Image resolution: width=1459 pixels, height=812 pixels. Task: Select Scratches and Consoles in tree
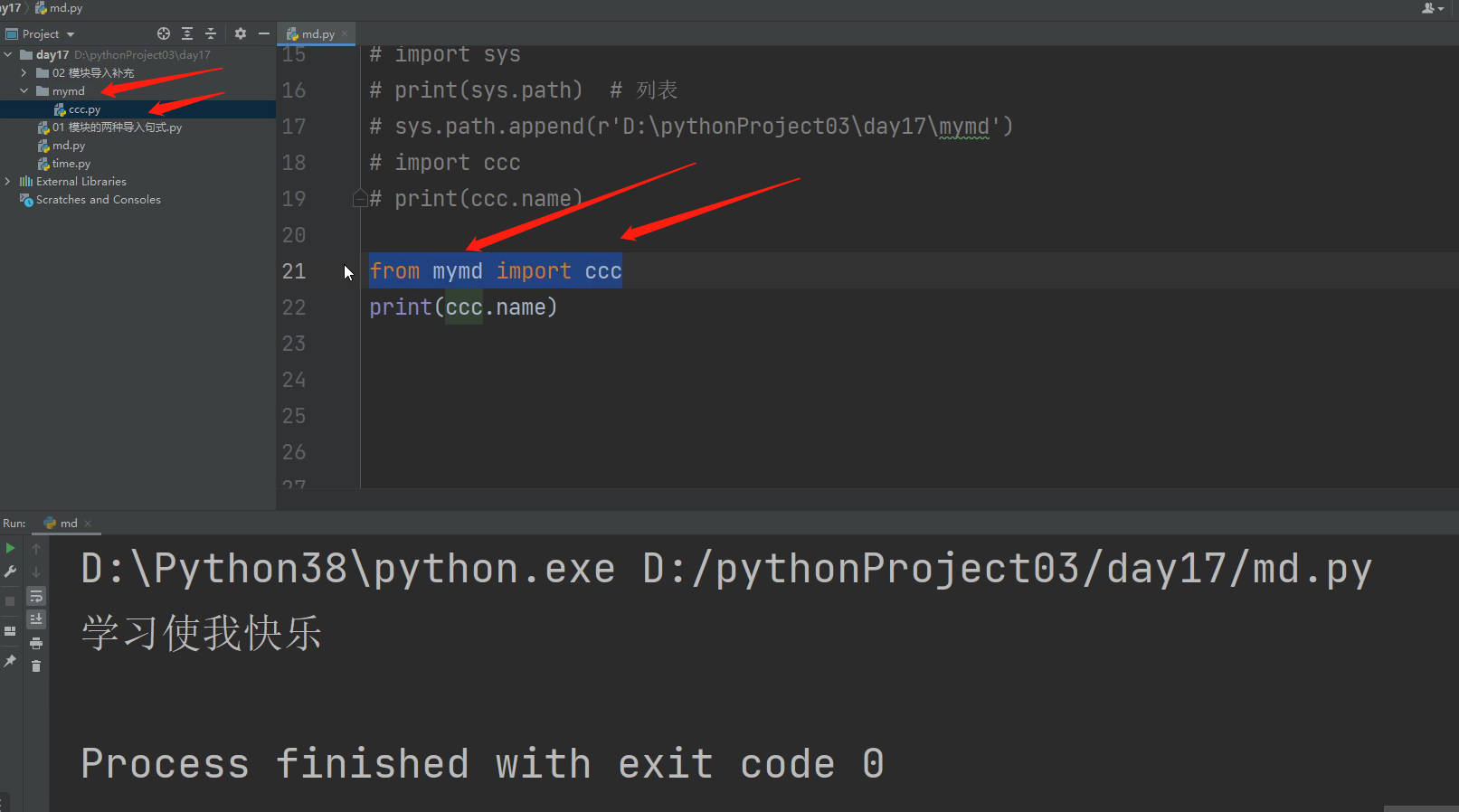pyautogui.click(x=98, y=200)
